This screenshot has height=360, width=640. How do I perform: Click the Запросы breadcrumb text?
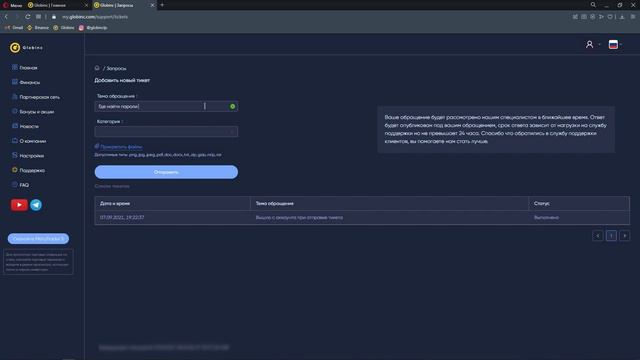(116, 69)
